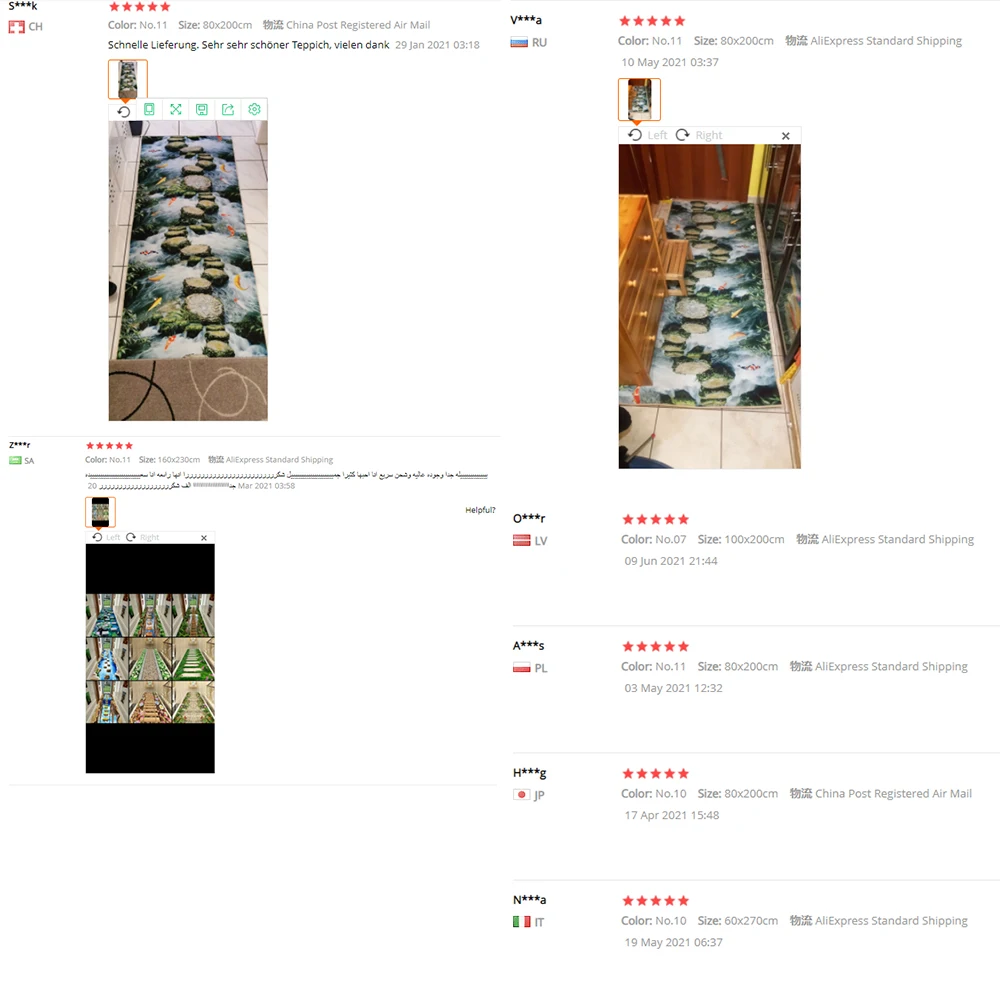Close Z***r's expanded photo viewer
Screen dimensions: 1000x1000
204,538
